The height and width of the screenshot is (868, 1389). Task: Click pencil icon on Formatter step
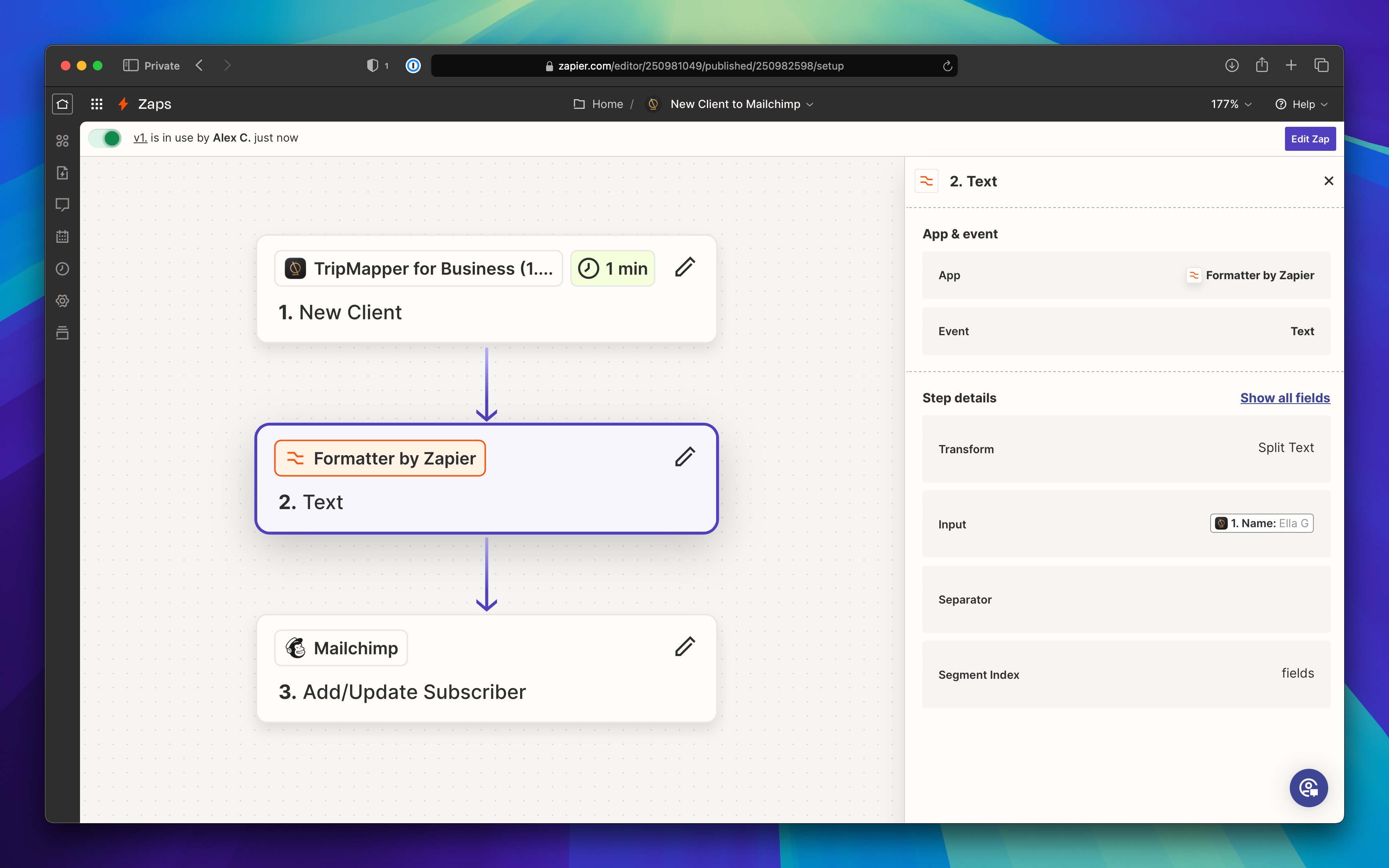pyautogui.click(x=685, y=457)
